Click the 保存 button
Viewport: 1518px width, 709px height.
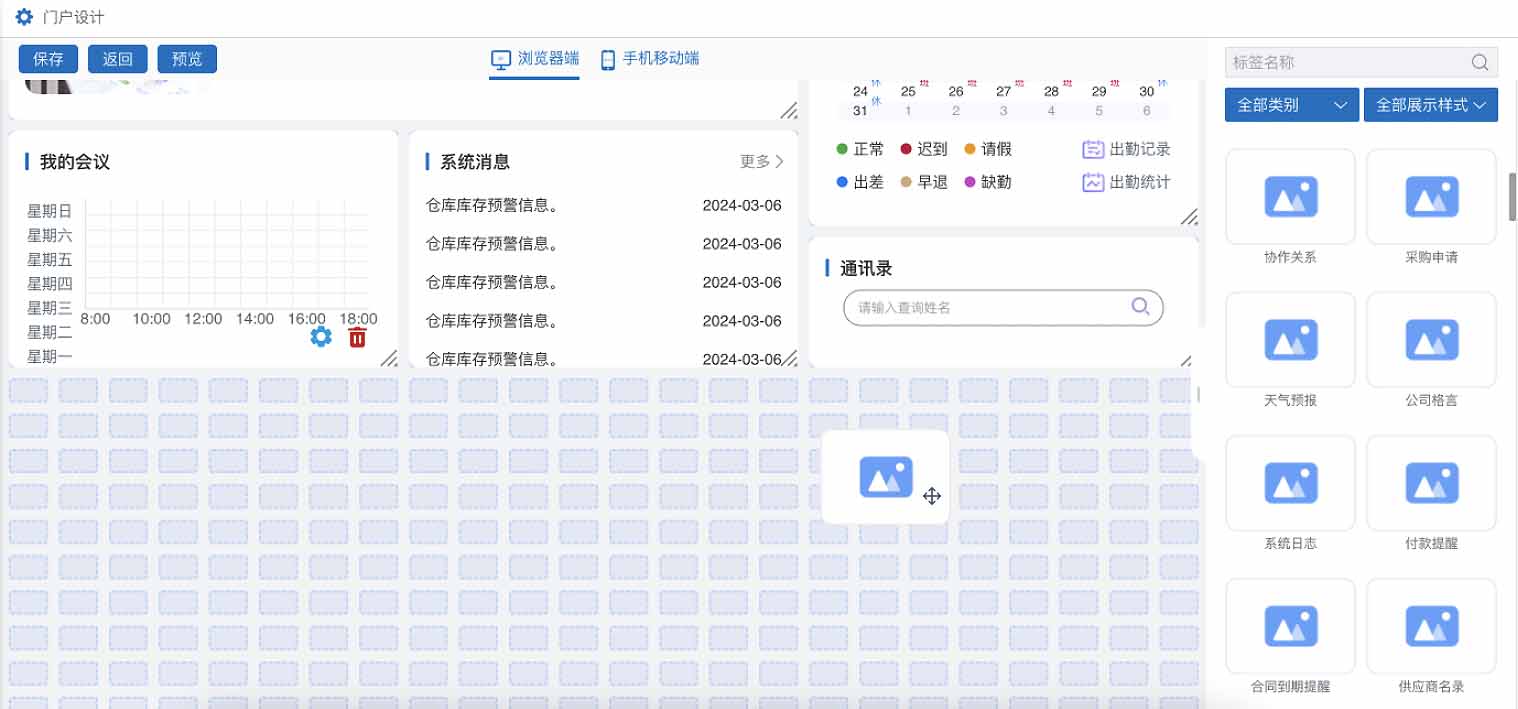(x=47, y=58)
